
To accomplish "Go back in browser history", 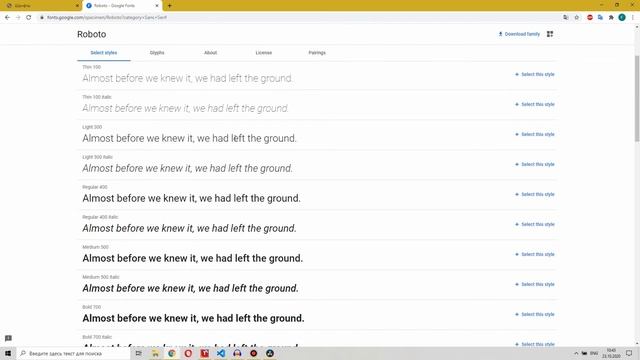I will (x=7, y=18).
